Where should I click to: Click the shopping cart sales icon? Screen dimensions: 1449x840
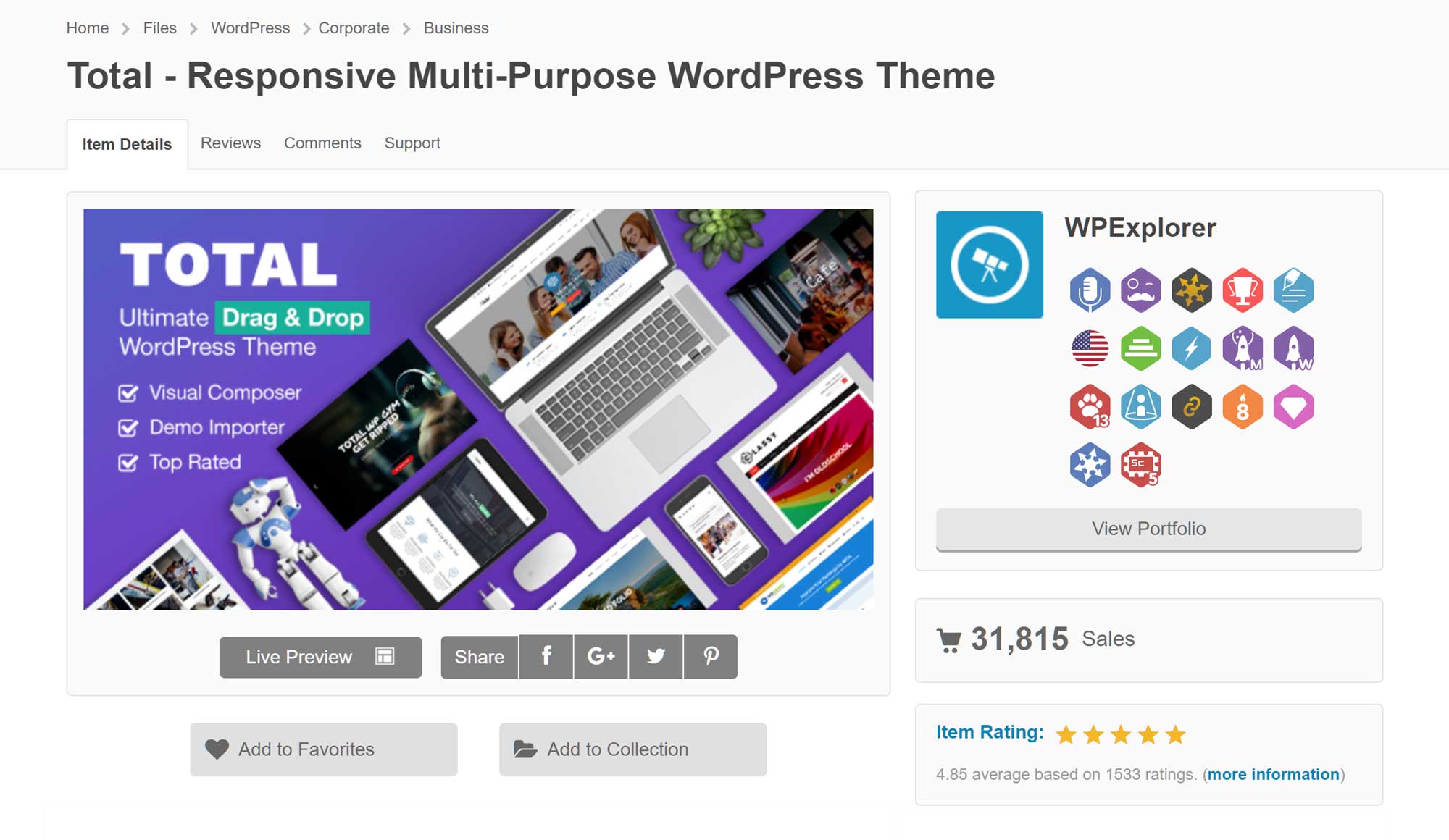tap(948, 640)
